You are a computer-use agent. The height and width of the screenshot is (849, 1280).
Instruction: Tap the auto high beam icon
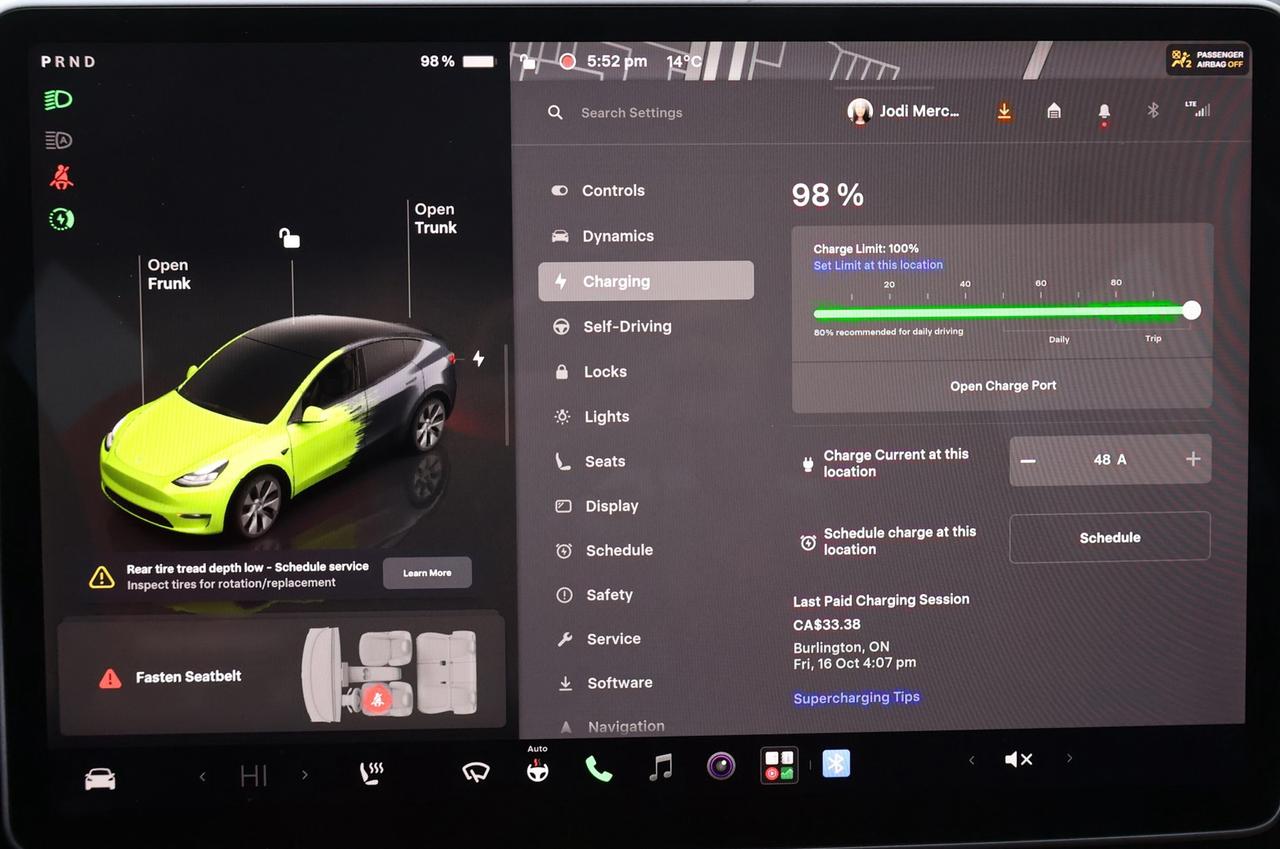click(x=59, y=141)
